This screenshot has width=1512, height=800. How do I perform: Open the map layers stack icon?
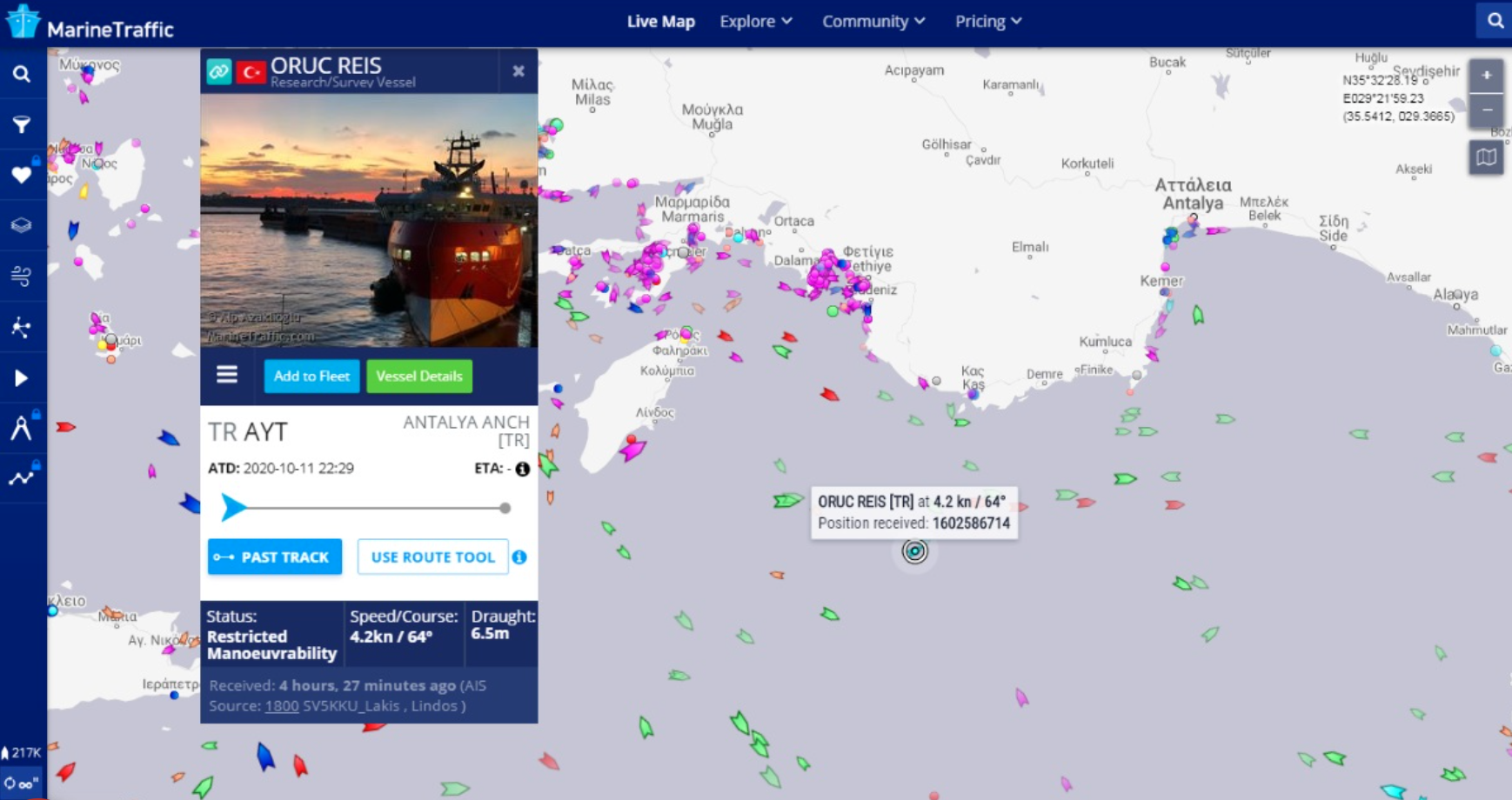tap(22, 225)
